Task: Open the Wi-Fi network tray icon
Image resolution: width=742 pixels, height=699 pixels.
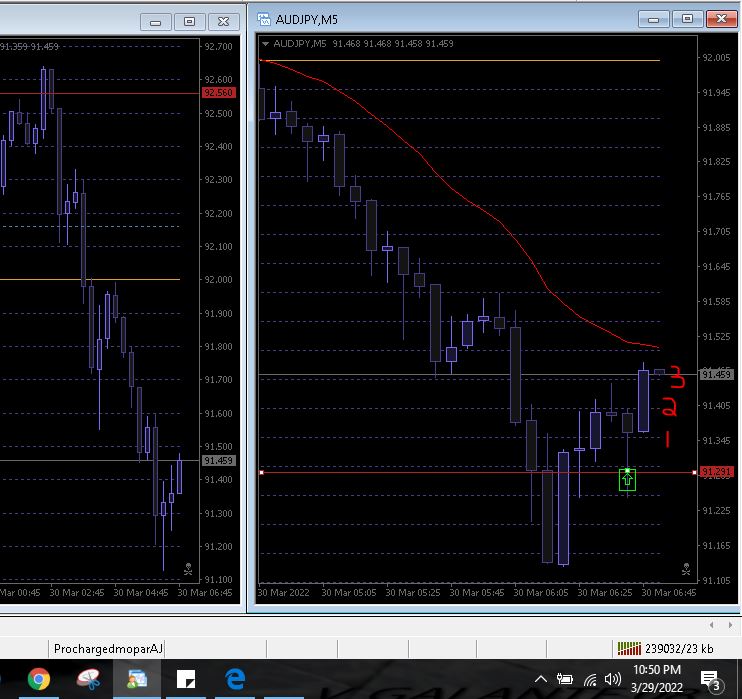Action: pos(590,681)
